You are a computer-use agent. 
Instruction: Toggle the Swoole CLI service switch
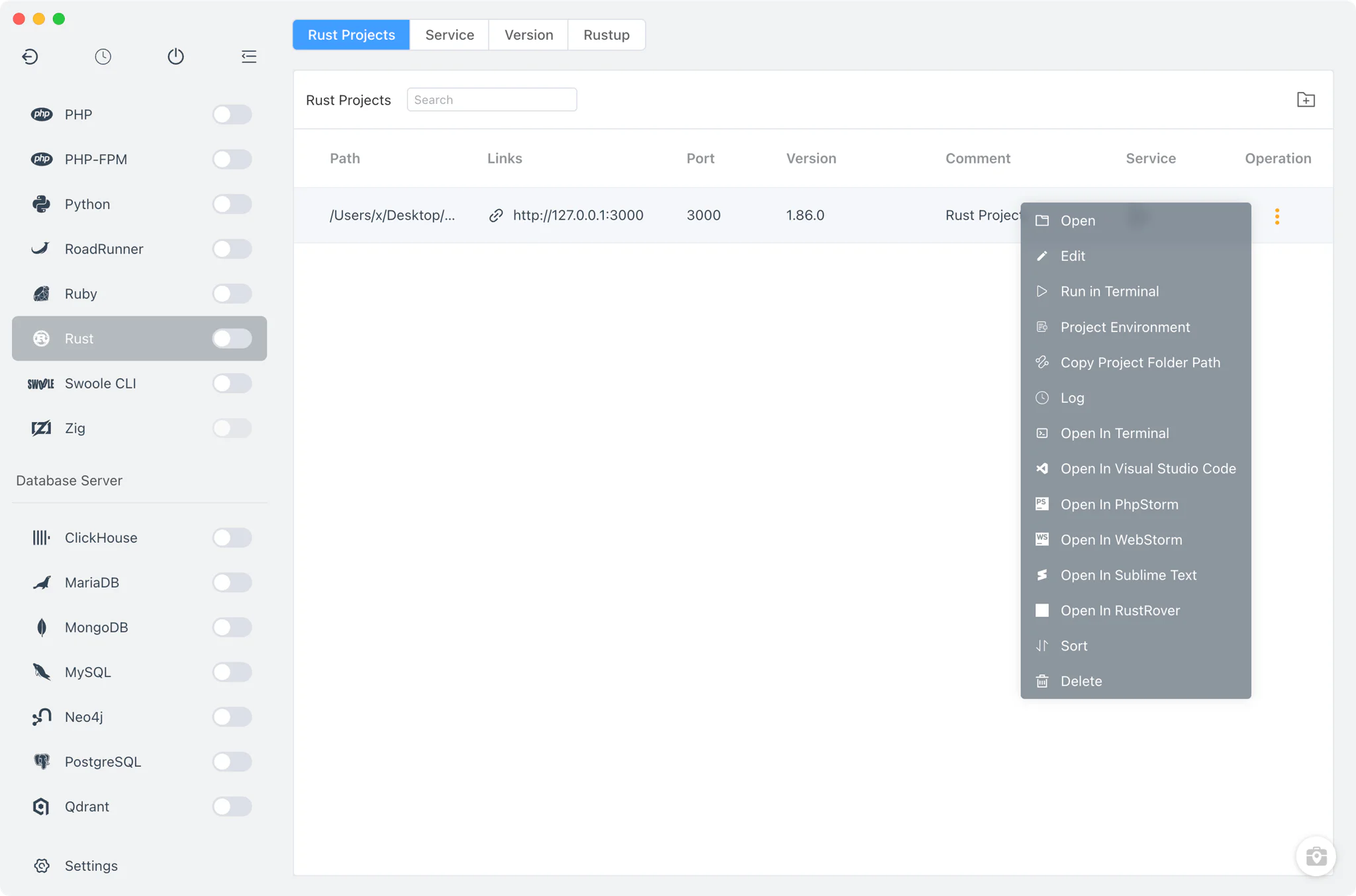click(x=232, y=383)
